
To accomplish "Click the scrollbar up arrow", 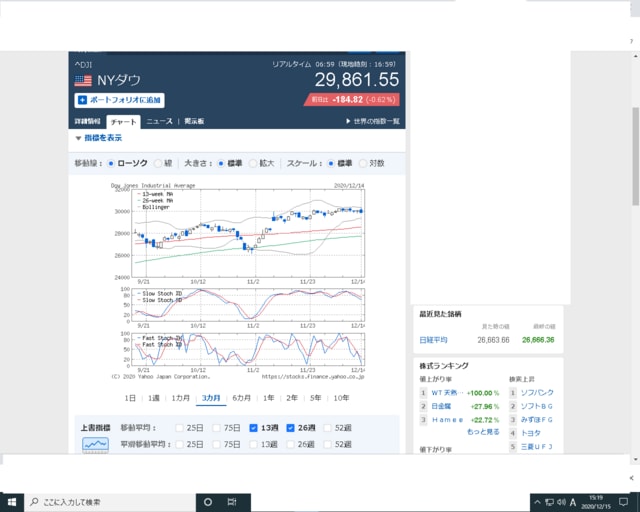I will 636,56.
